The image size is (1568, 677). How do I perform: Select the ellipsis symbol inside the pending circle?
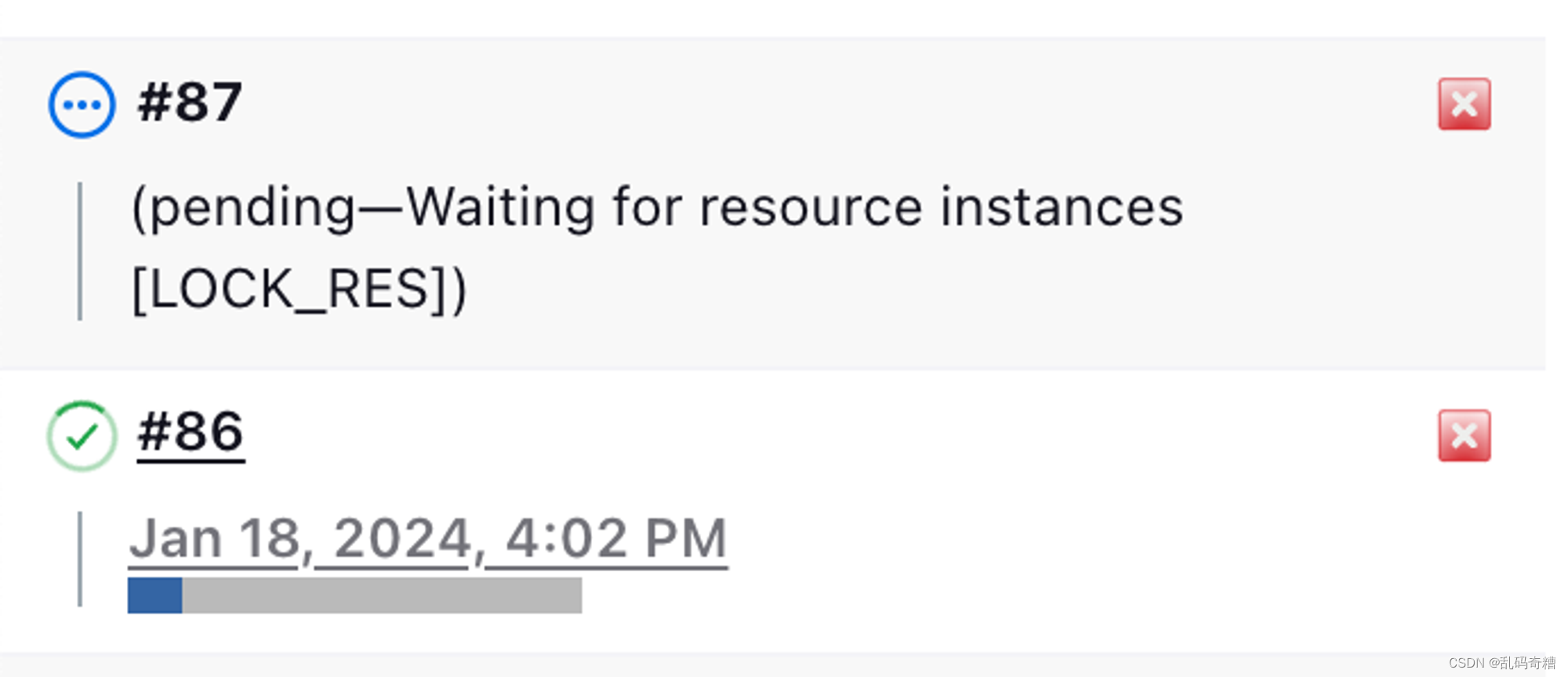coord(81,103)
